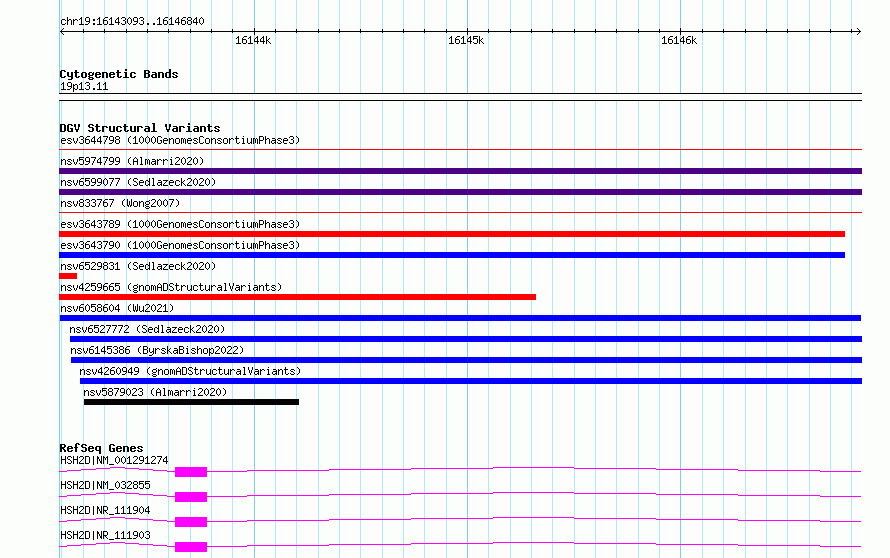The image size is (890, 558).
Task: Click the nsv6599077 (Sedlazeck2020) label
Action: point(138,182)
